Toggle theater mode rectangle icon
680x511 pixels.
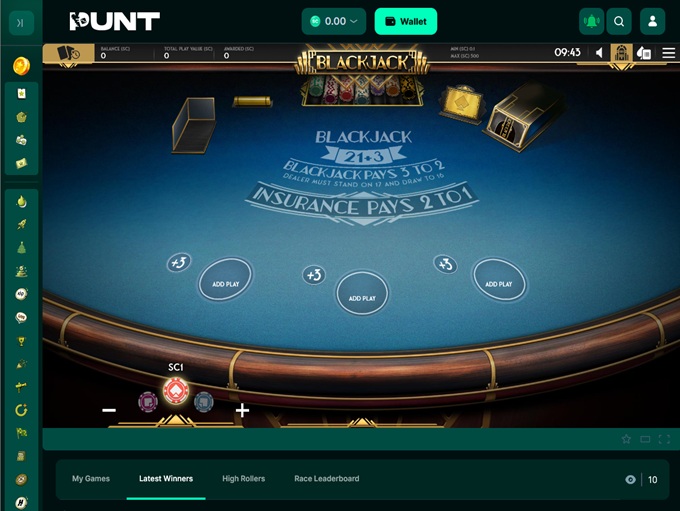tap(645, 439)
